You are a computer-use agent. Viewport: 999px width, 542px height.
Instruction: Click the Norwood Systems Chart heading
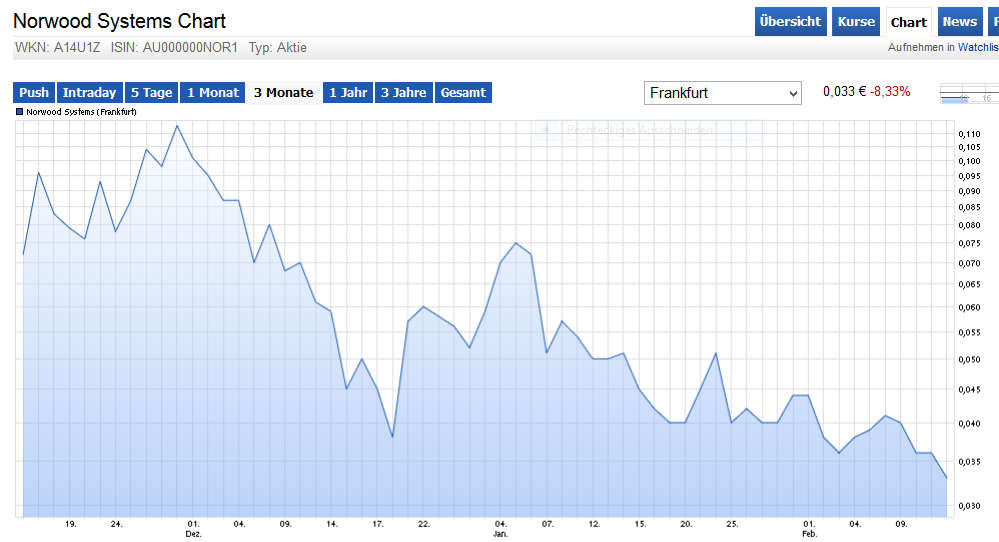(119, 21)
